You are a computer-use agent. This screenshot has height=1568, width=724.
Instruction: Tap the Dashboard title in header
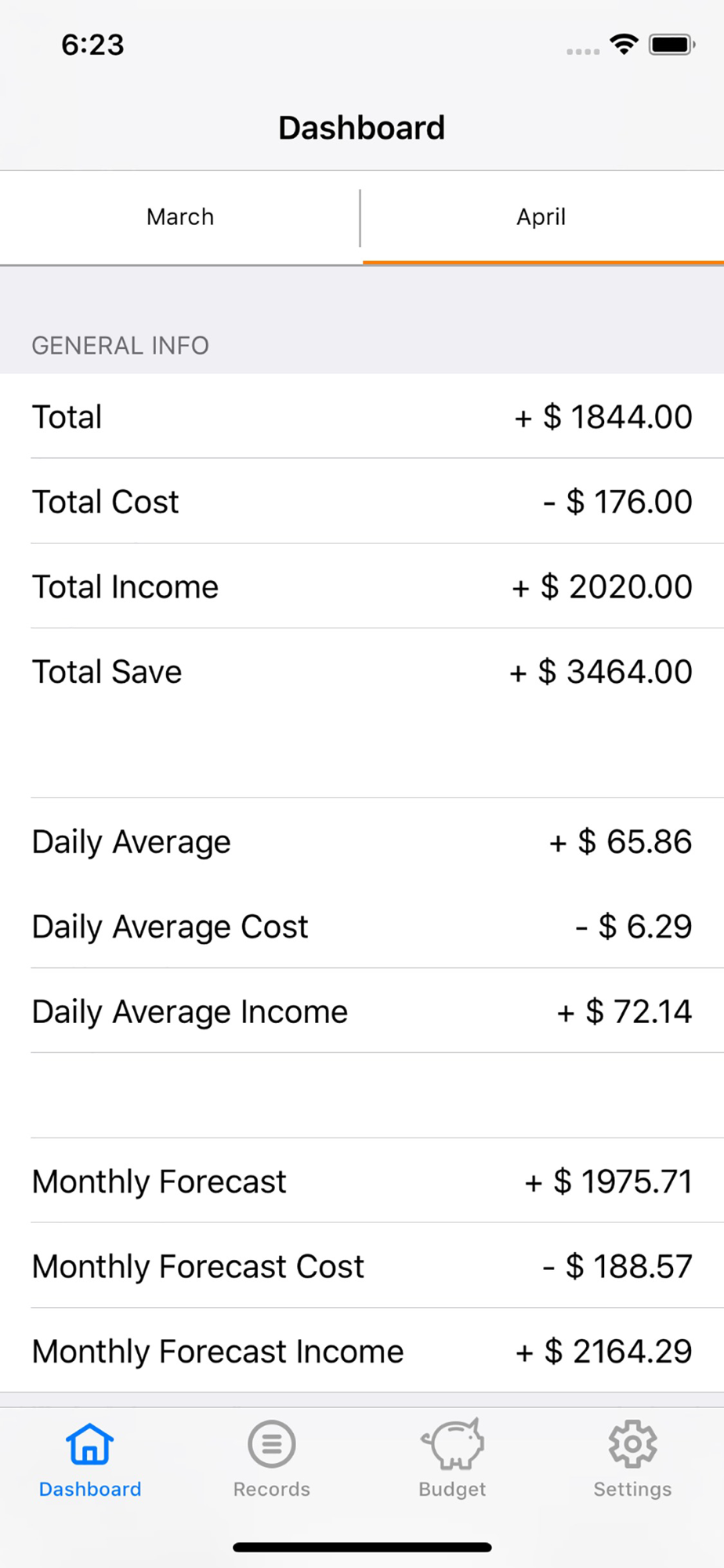point(362,128)
